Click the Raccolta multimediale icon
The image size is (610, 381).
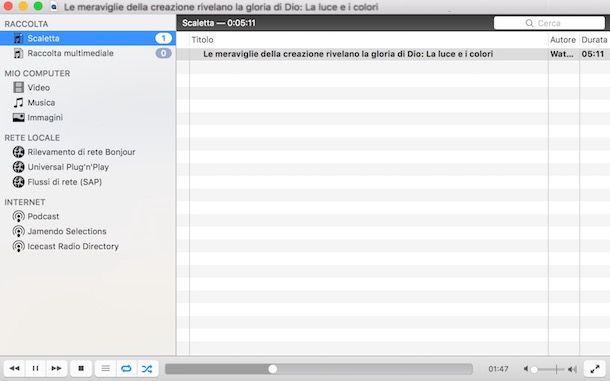pos(18,53)
